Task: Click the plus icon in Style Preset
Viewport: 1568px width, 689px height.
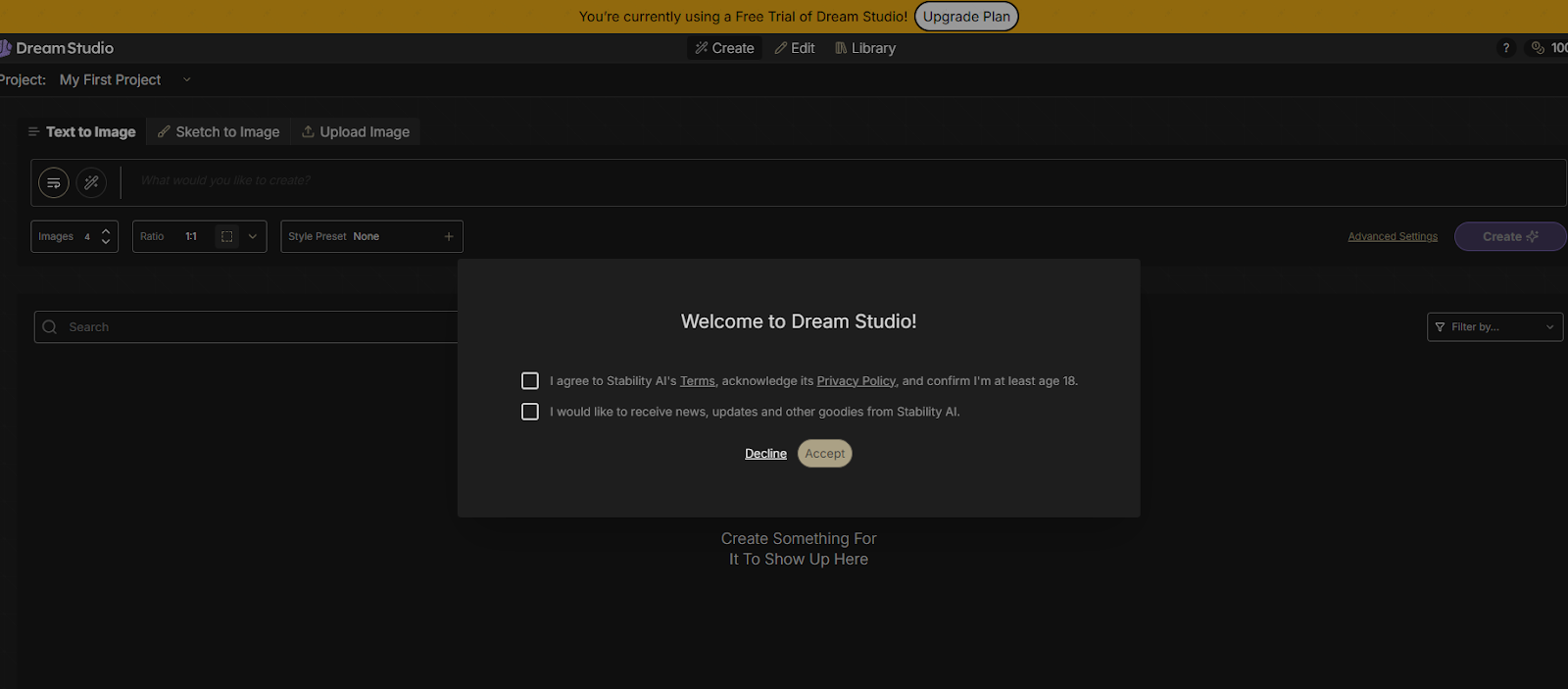Action: 449,236
